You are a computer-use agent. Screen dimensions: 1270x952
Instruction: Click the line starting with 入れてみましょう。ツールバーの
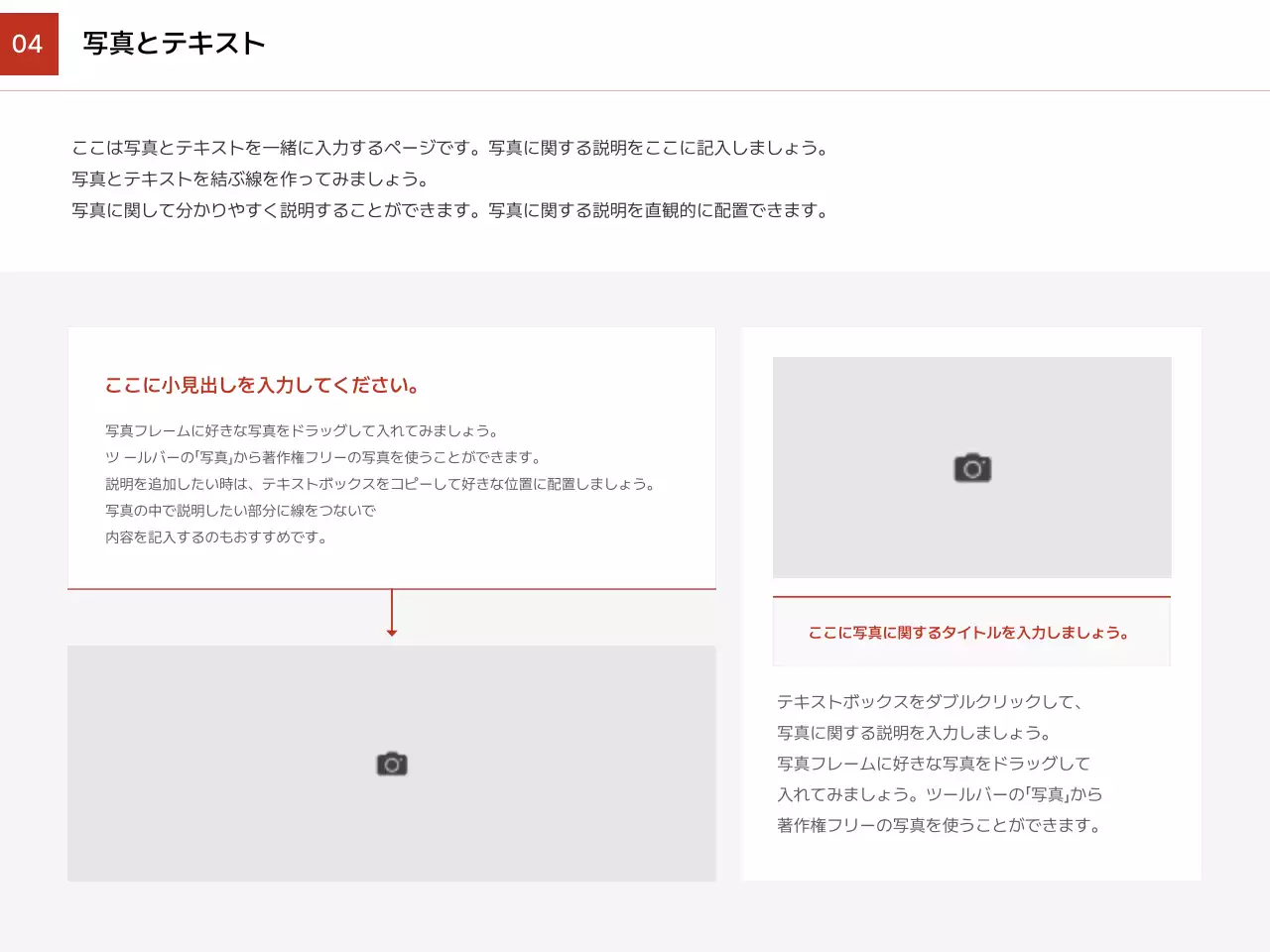point(939,794)
